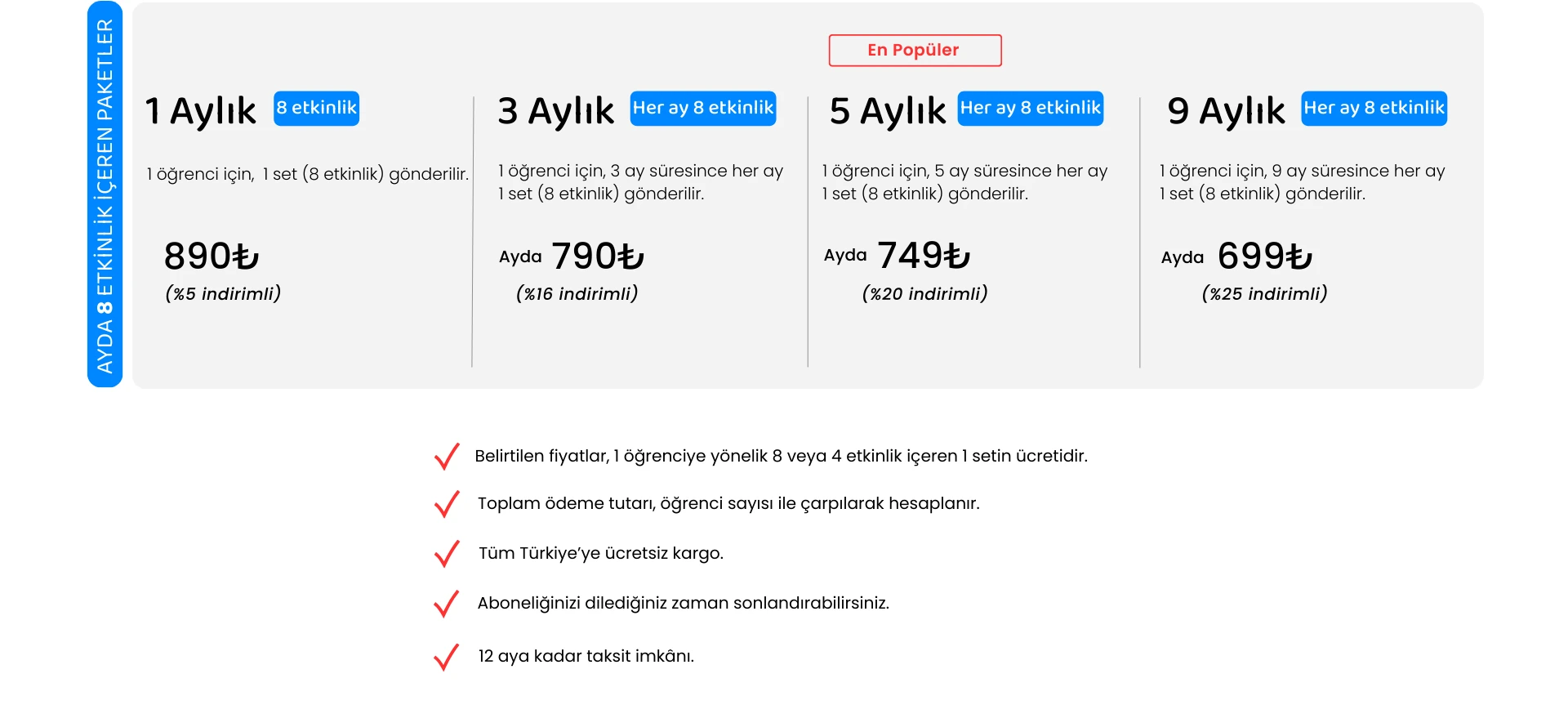Viewport: 1568px width, 705px height.
Task: Click 'Her ay 8 etkinlik' badge on 5 Aylık
Action: [x=1030, y=109]
